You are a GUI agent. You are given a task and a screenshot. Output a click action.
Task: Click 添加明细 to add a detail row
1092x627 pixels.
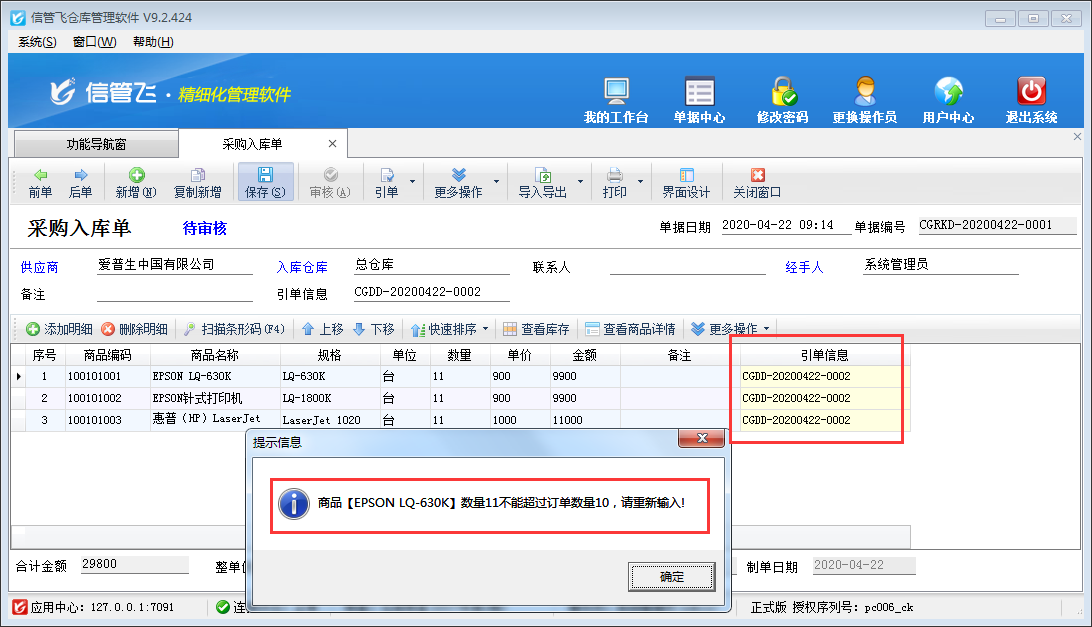[59, 329]
